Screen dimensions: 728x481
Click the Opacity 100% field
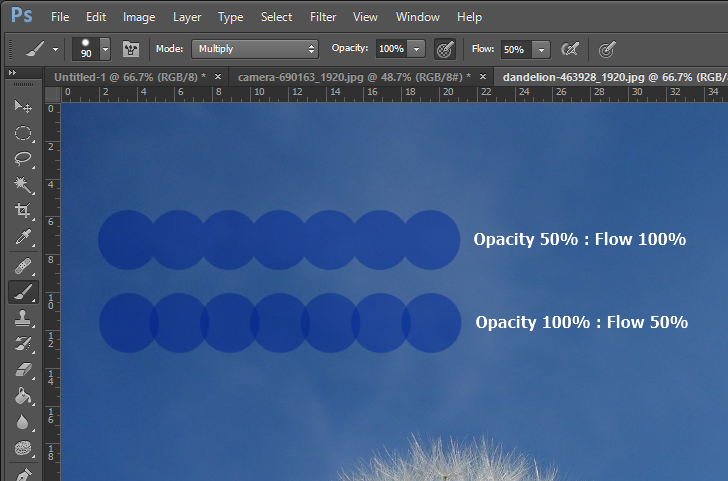pos(391,49)
